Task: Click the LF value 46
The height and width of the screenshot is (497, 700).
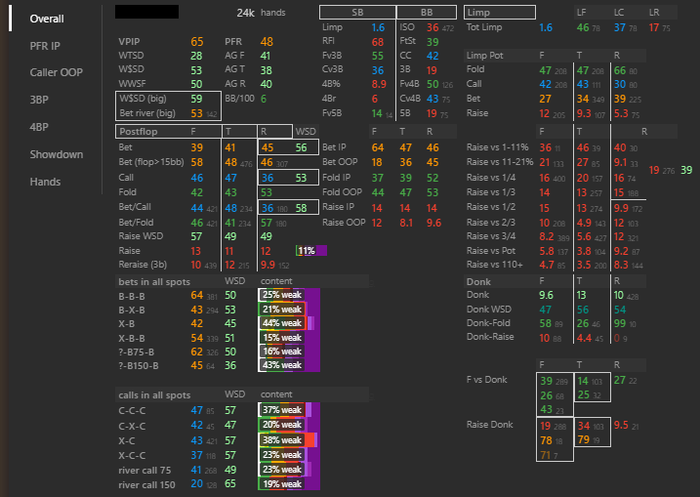Action: [x=583, y=28]
